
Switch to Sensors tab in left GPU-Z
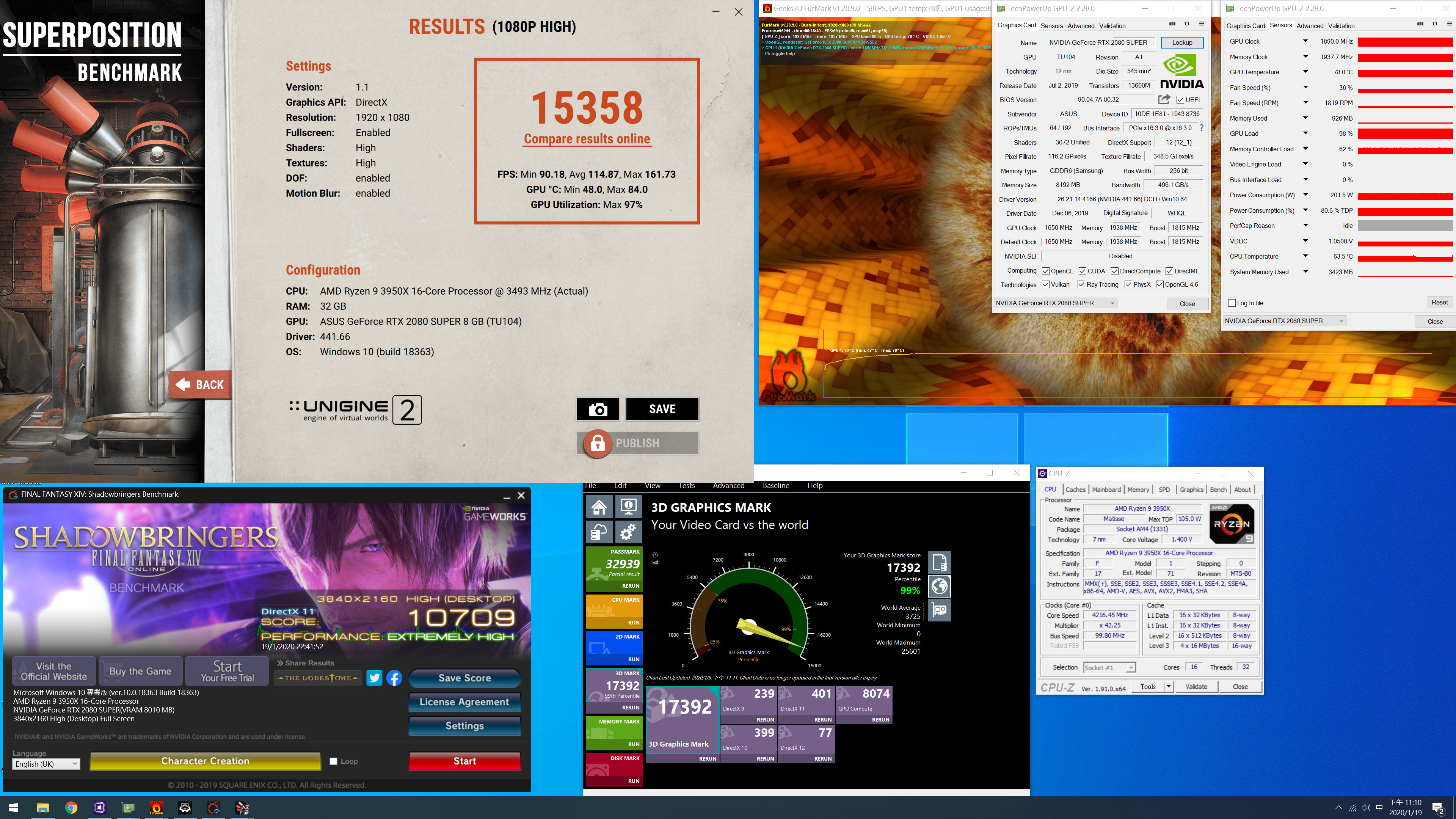click(x=1051, y=26)
